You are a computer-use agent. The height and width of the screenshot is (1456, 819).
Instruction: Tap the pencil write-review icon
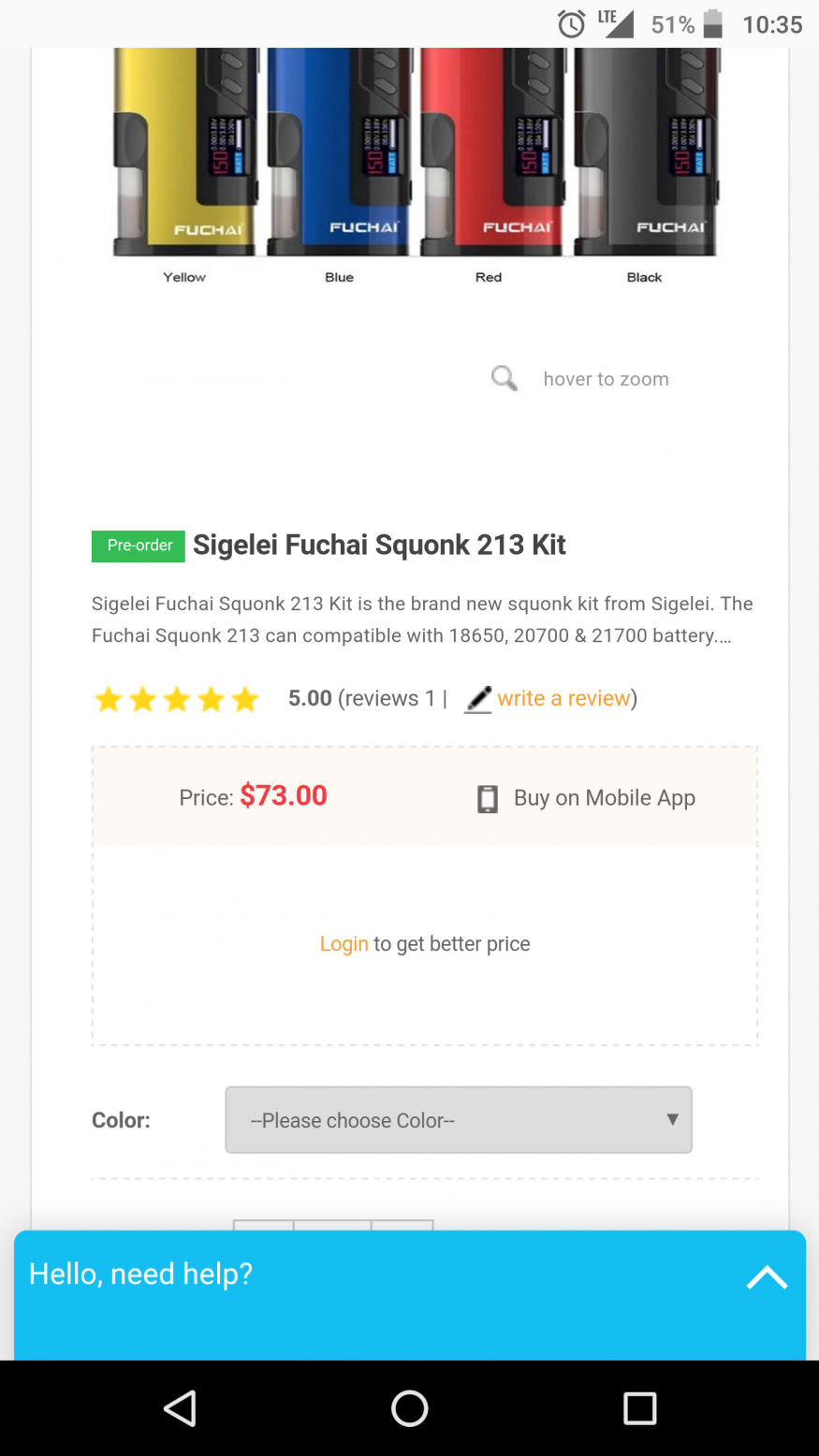pyautogui.click(x=478, y=699)
